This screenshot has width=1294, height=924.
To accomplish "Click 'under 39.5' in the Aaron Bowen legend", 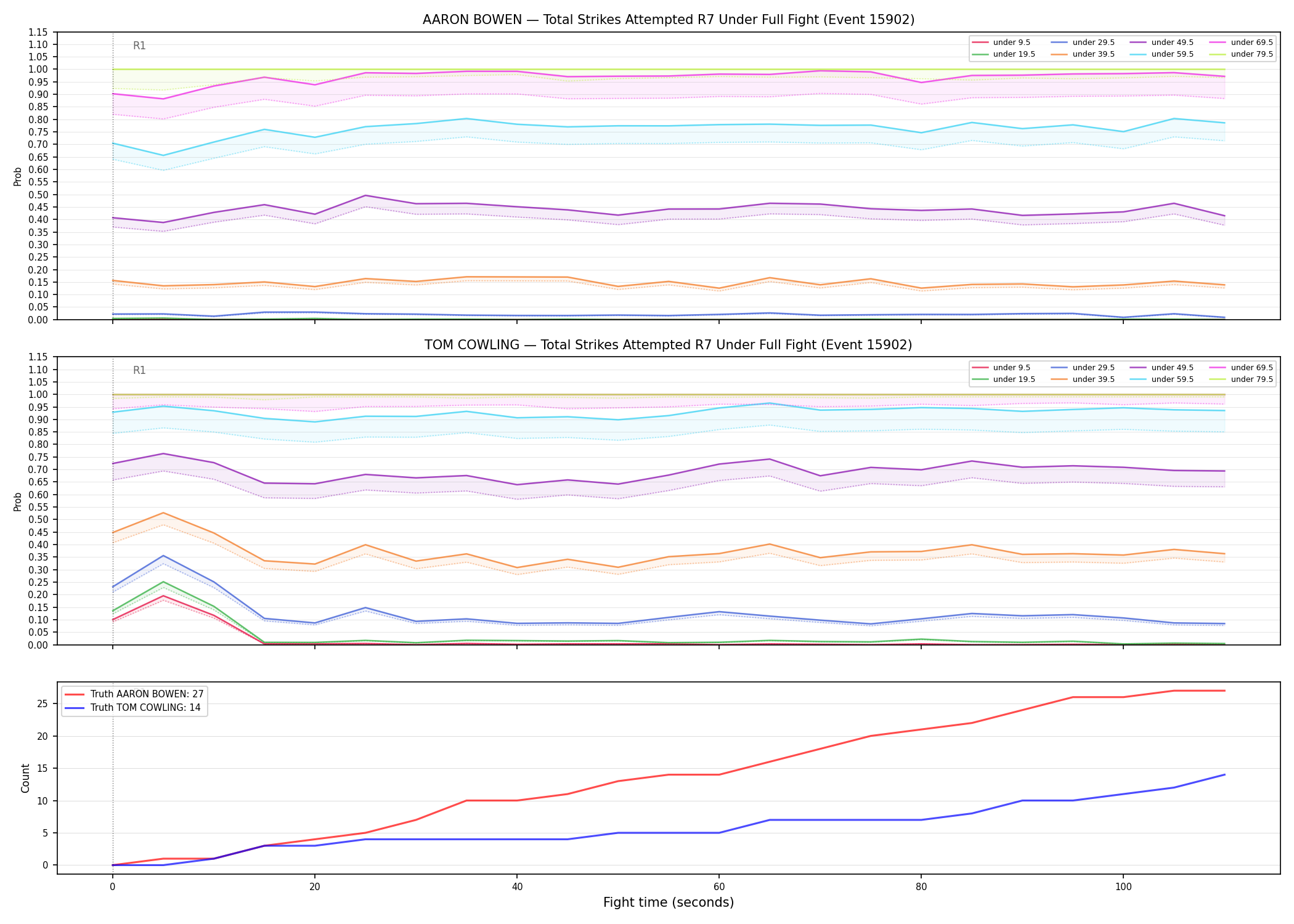I will (x=1093, y=54).
